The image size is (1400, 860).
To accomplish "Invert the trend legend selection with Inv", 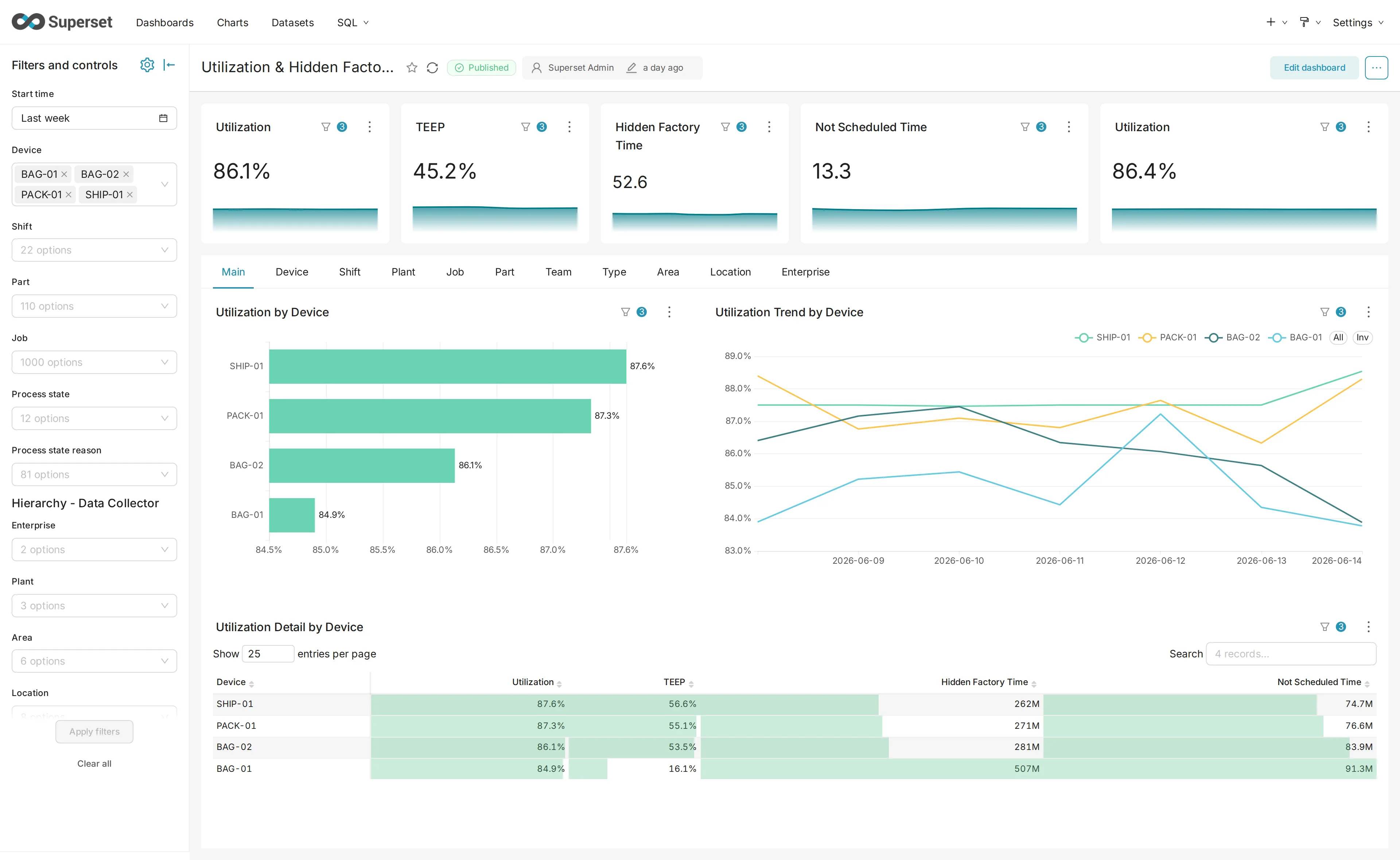I will pyautogui.click(x=1362, y=337).
